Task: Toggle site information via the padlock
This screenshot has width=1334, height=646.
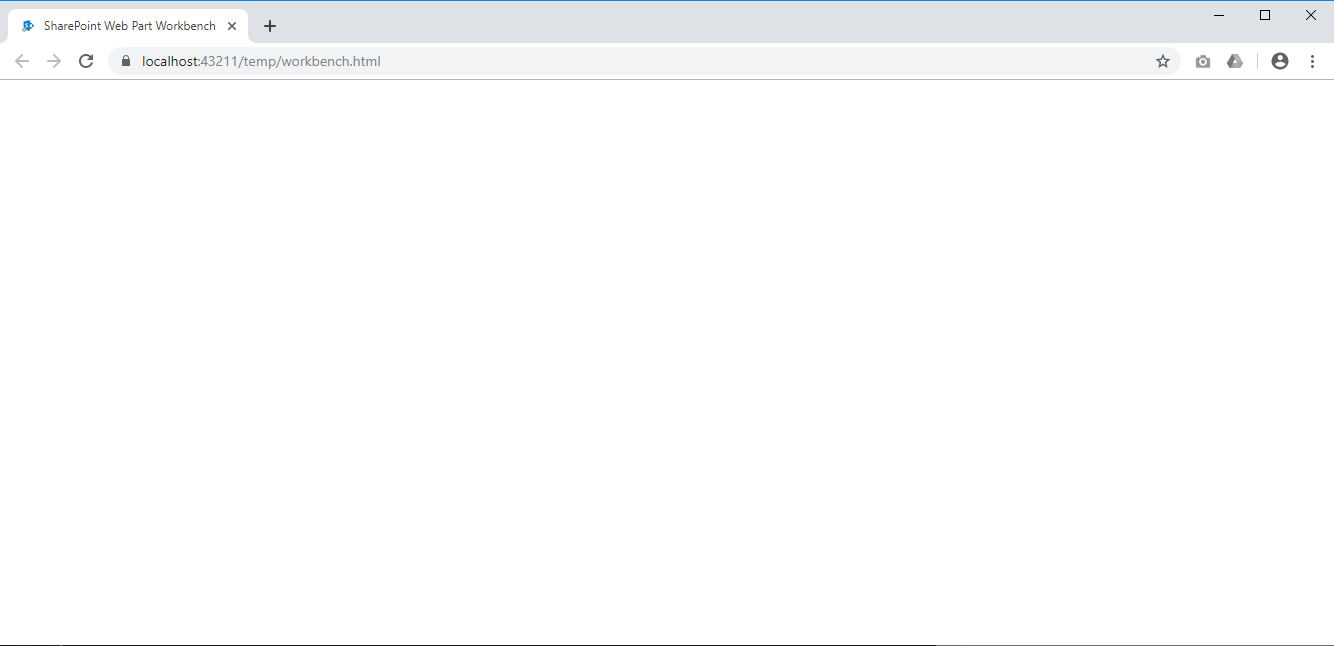Action: [x=125, y=61]
